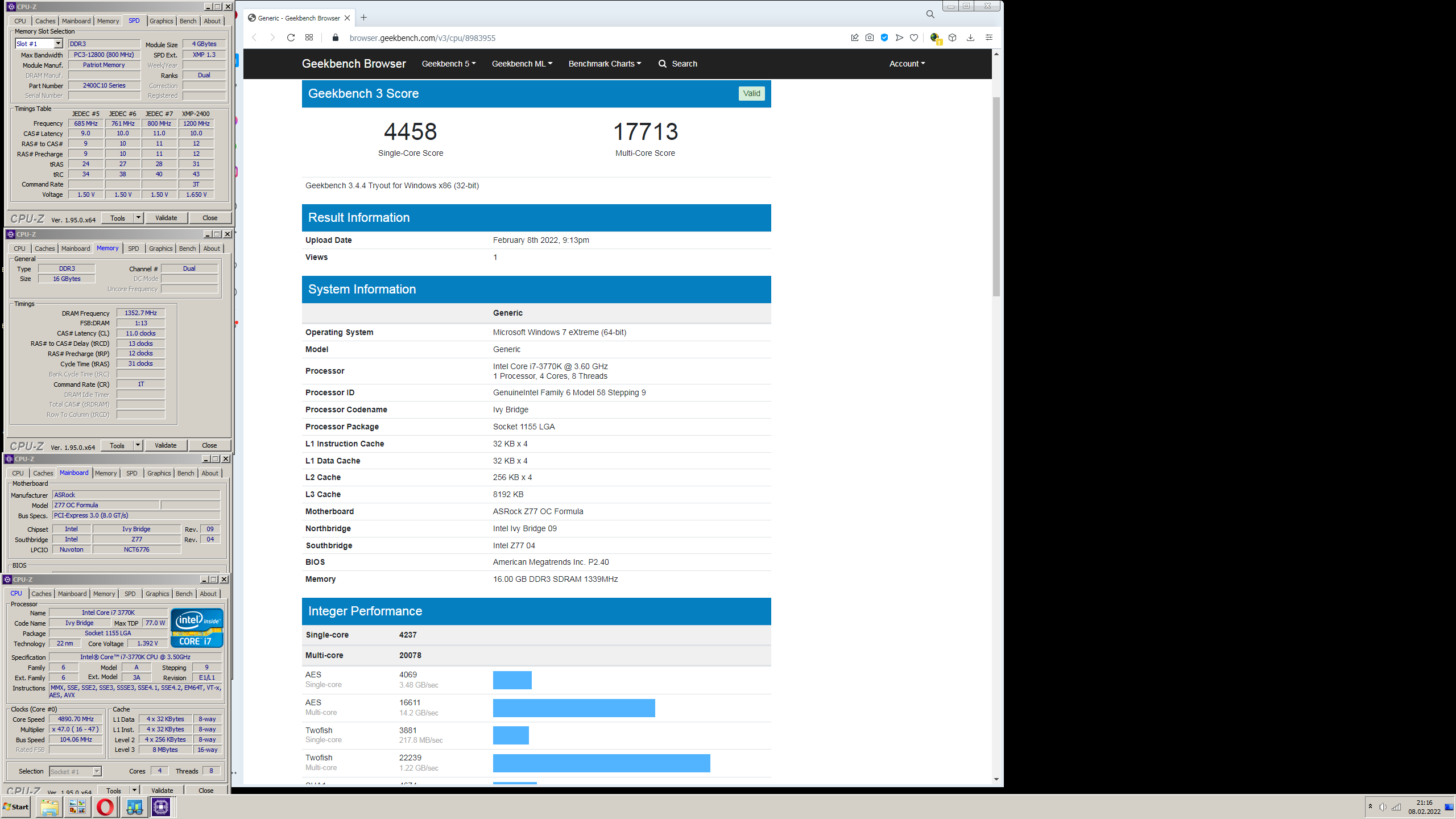Switch to Graphics tab in SPD CPU-Z window
The width and height of the screenshot is (1456, 819).
[x=162, y=21]
